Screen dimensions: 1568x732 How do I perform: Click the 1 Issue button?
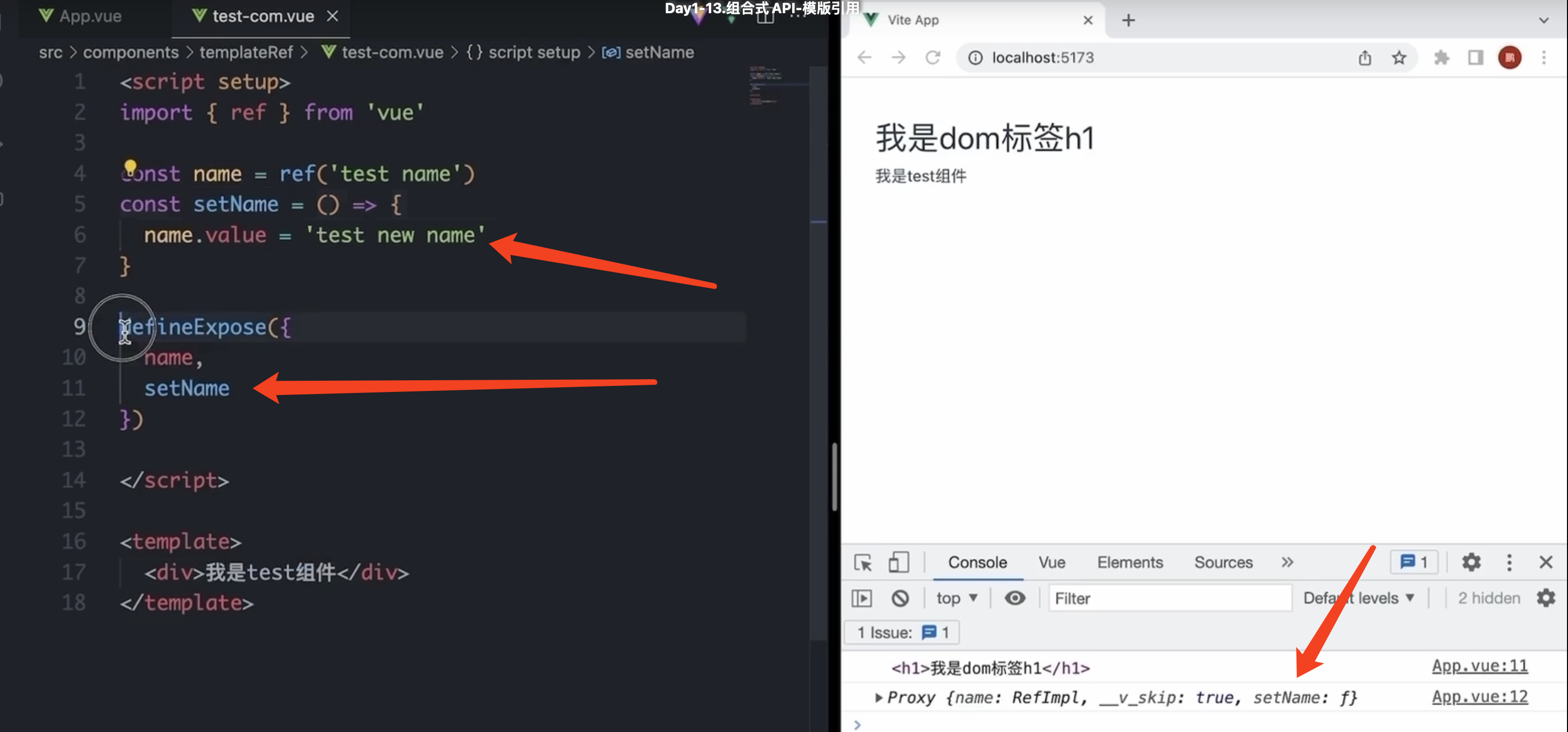coord(901,633)
